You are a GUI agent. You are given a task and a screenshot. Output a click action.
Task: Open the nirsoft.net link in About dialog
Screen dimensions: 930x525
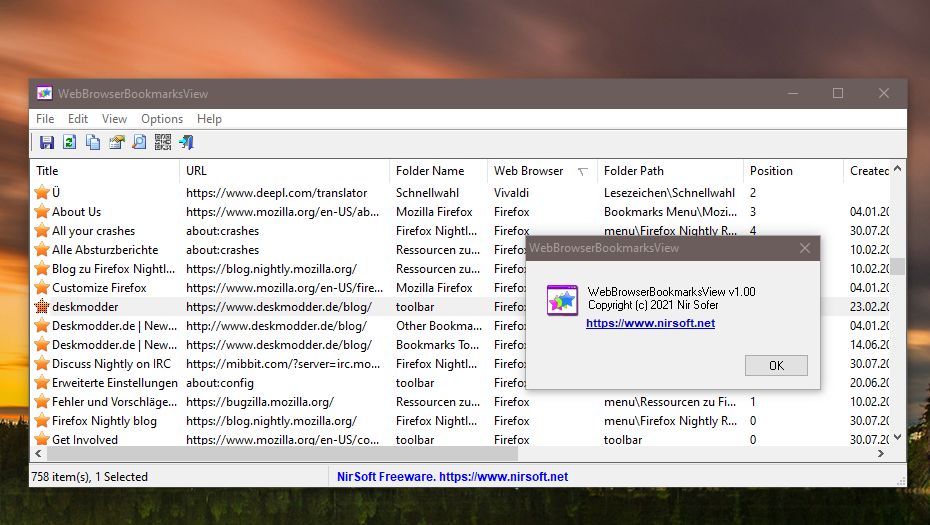tap(650, 323)
